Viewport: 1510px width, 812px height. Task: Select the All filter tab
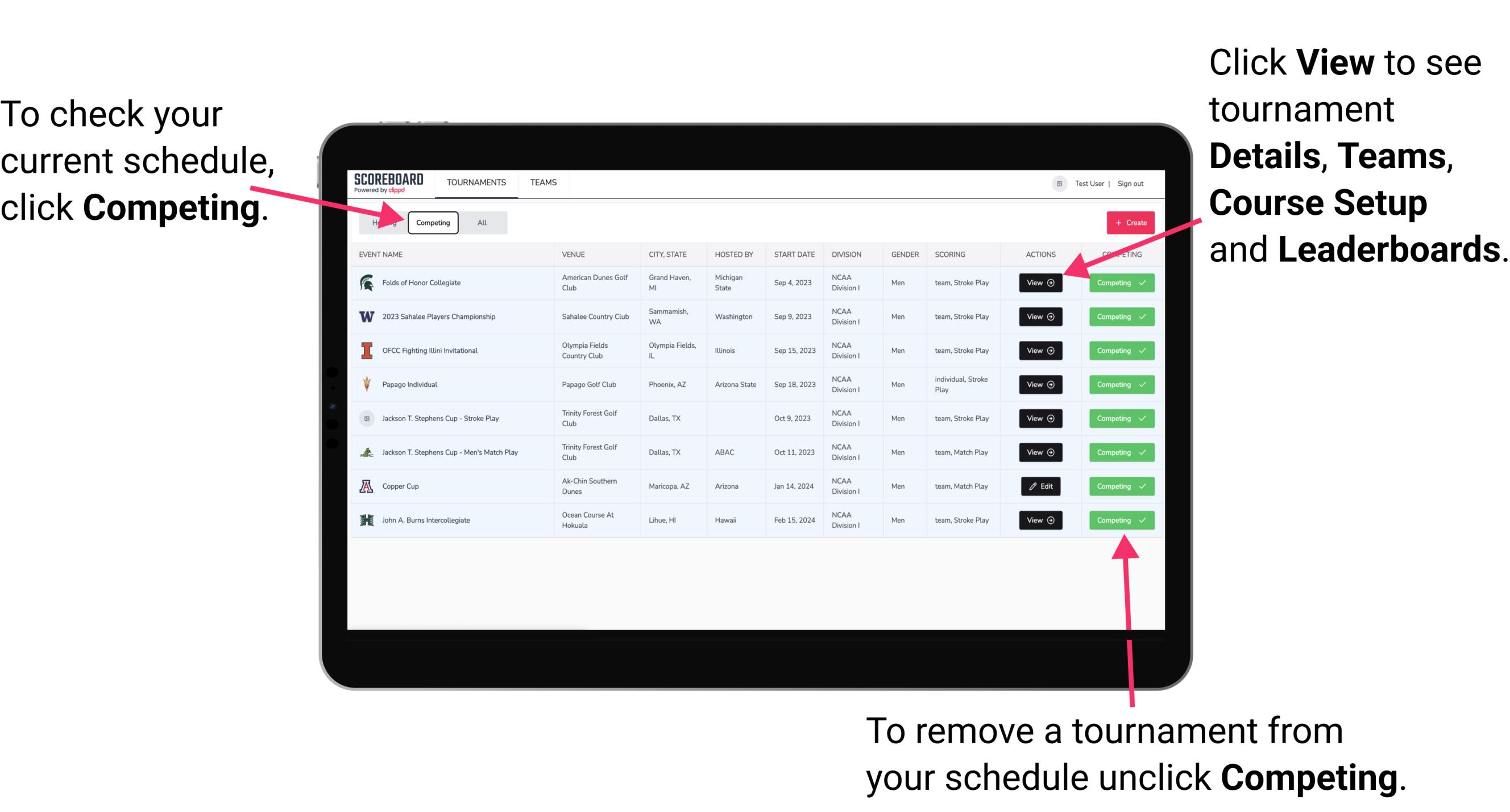[x=480, y=222]
